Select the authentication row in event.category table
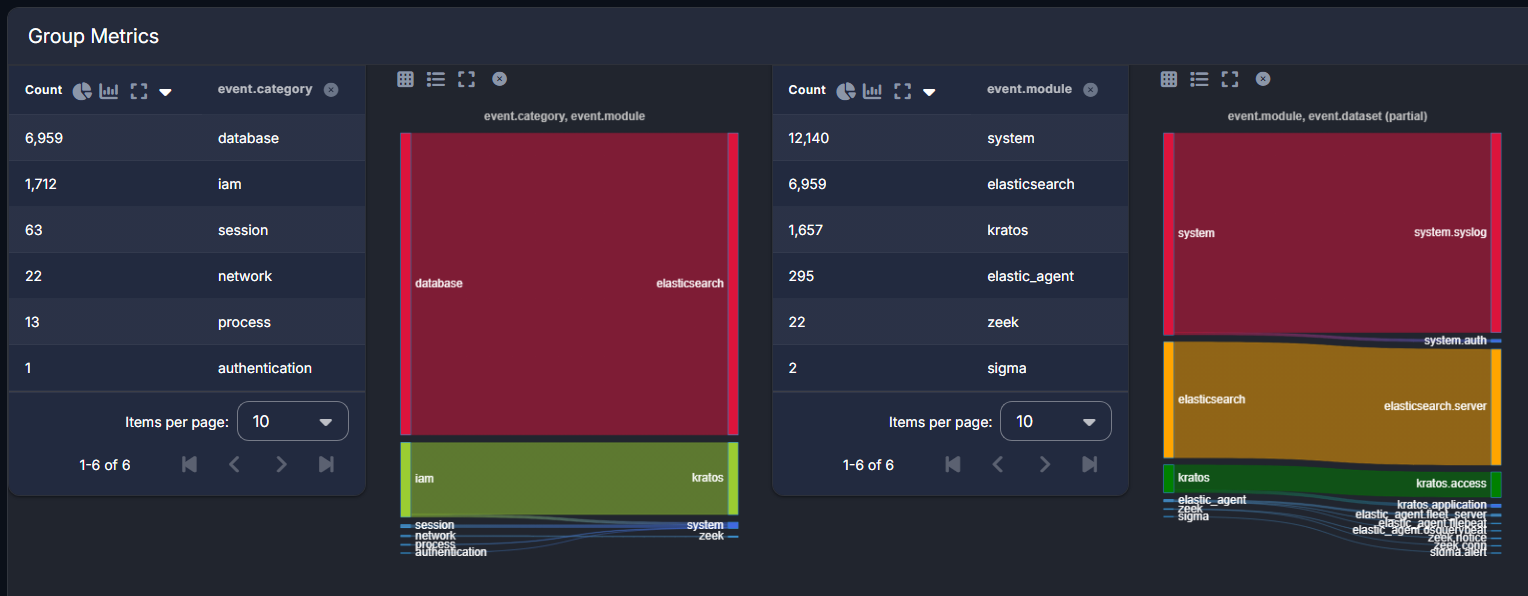This screenshot has width=1528, height=596. [x=187, y=368]
